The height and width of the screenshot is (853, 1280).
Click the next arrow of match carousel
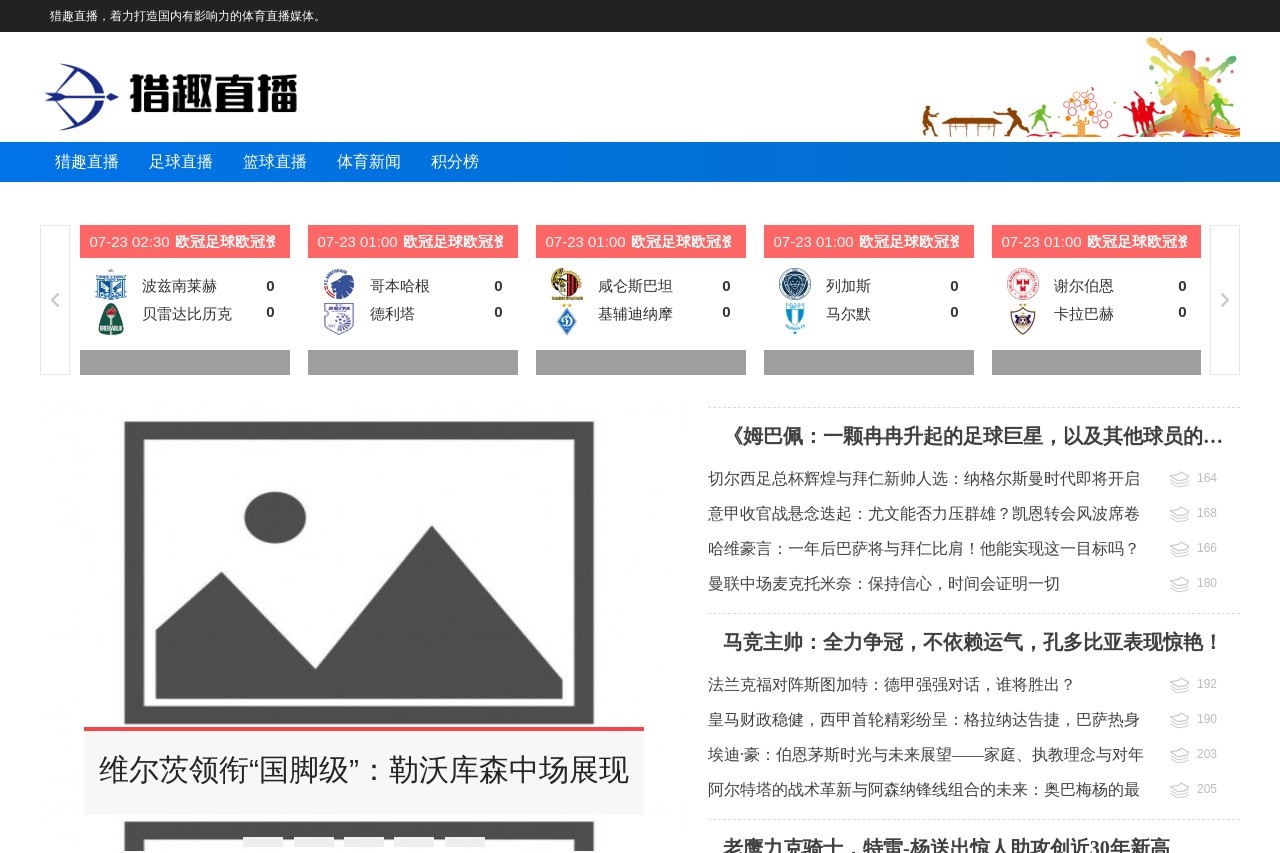pyautogui.click(x=1225, y=300)
